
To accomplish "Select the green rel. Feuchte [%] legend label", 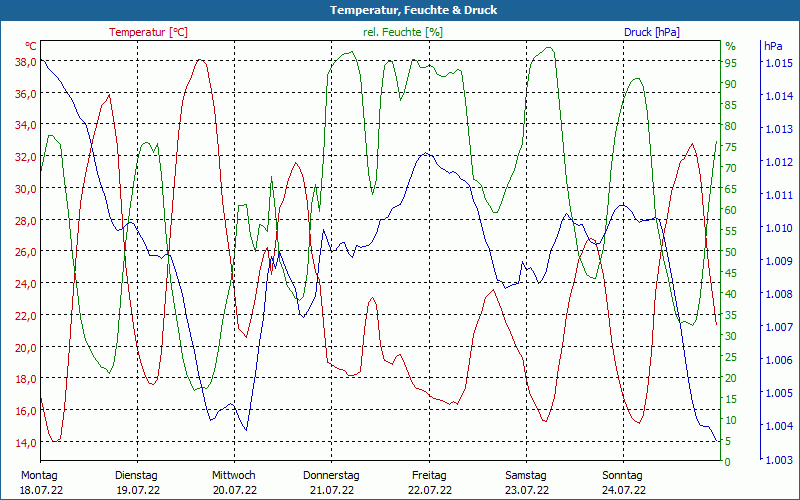I will (402, 32).
